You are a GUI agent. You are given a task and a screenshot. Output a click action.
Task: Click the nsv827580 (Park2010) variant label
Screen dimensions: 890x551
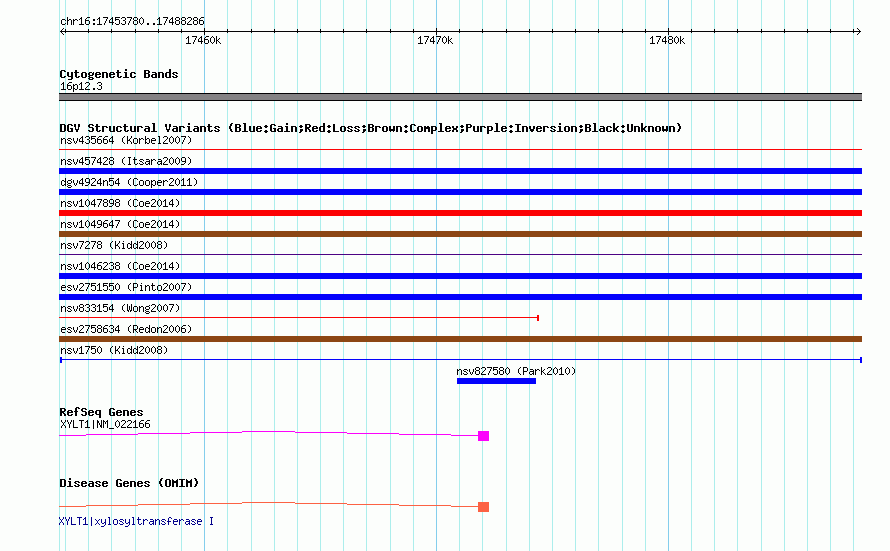point(516,371)
